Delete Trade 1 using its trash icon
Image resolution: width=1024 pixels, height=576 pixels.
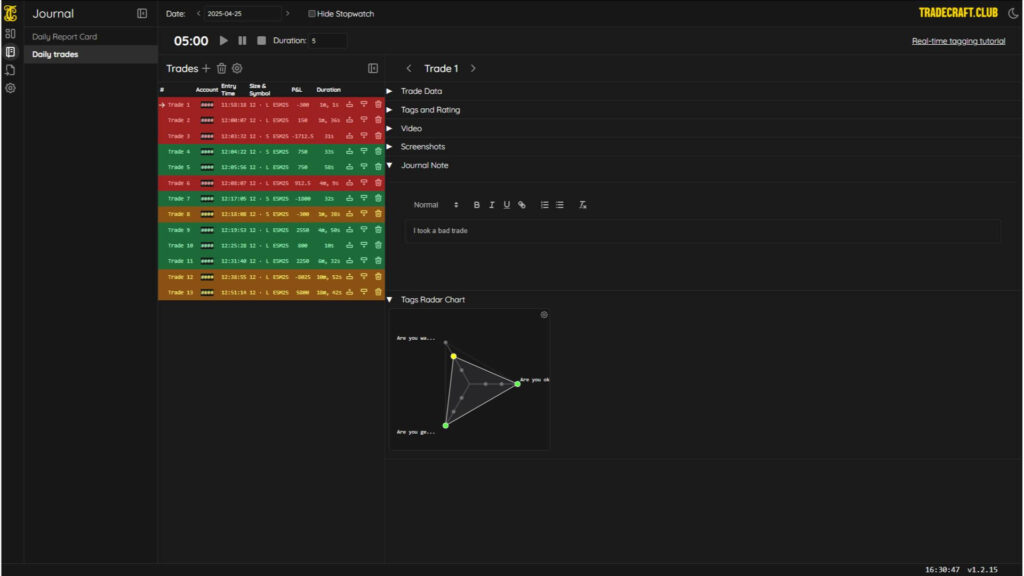pyautogui.click(x=378, y=104)
